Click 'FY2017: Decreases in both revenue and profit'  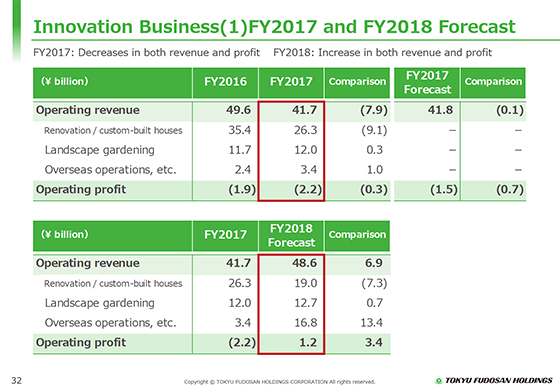click(x=146, y=53)
